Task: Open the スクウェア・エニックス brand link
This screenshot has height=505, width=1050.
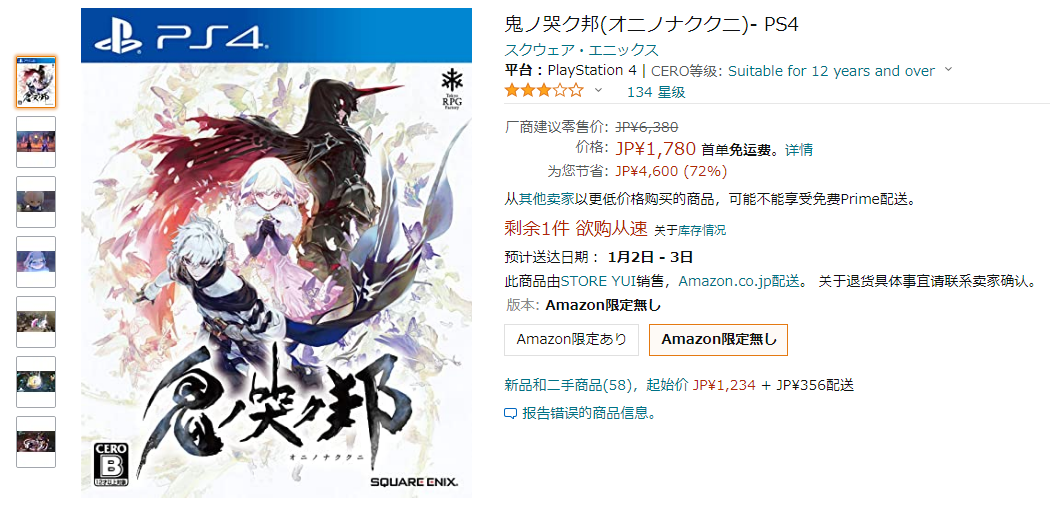Action: pyautogui.click(x=581, y=50)
